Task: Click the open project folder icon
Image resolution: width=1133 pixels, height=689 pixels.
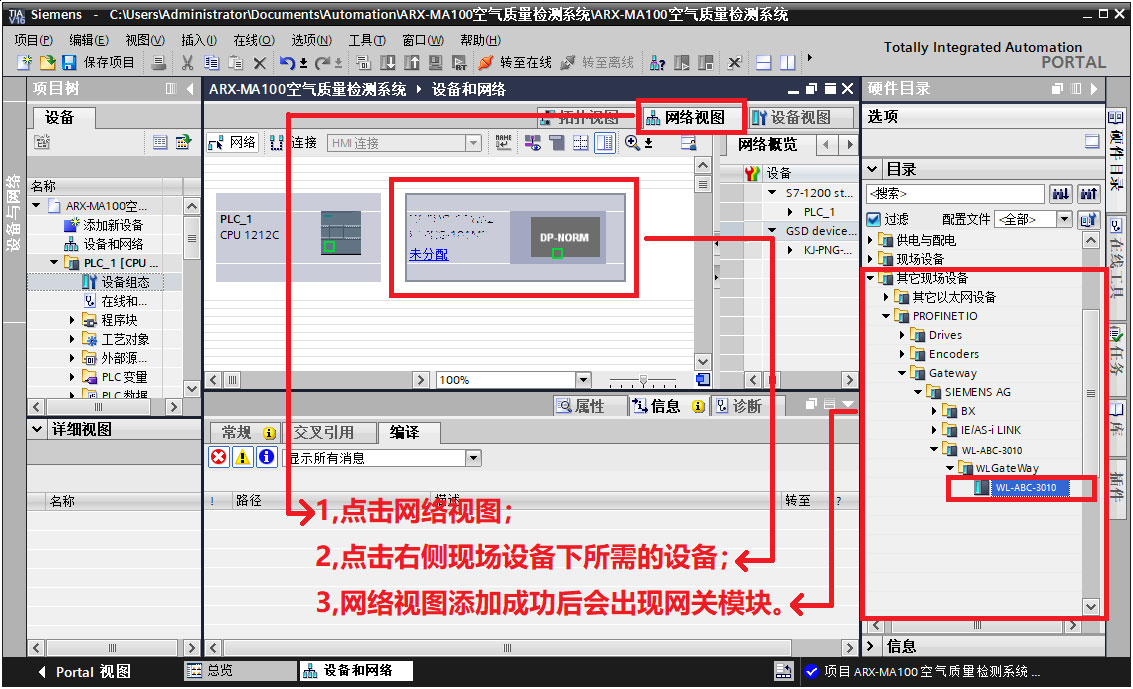Action: (x=47, y=63)
